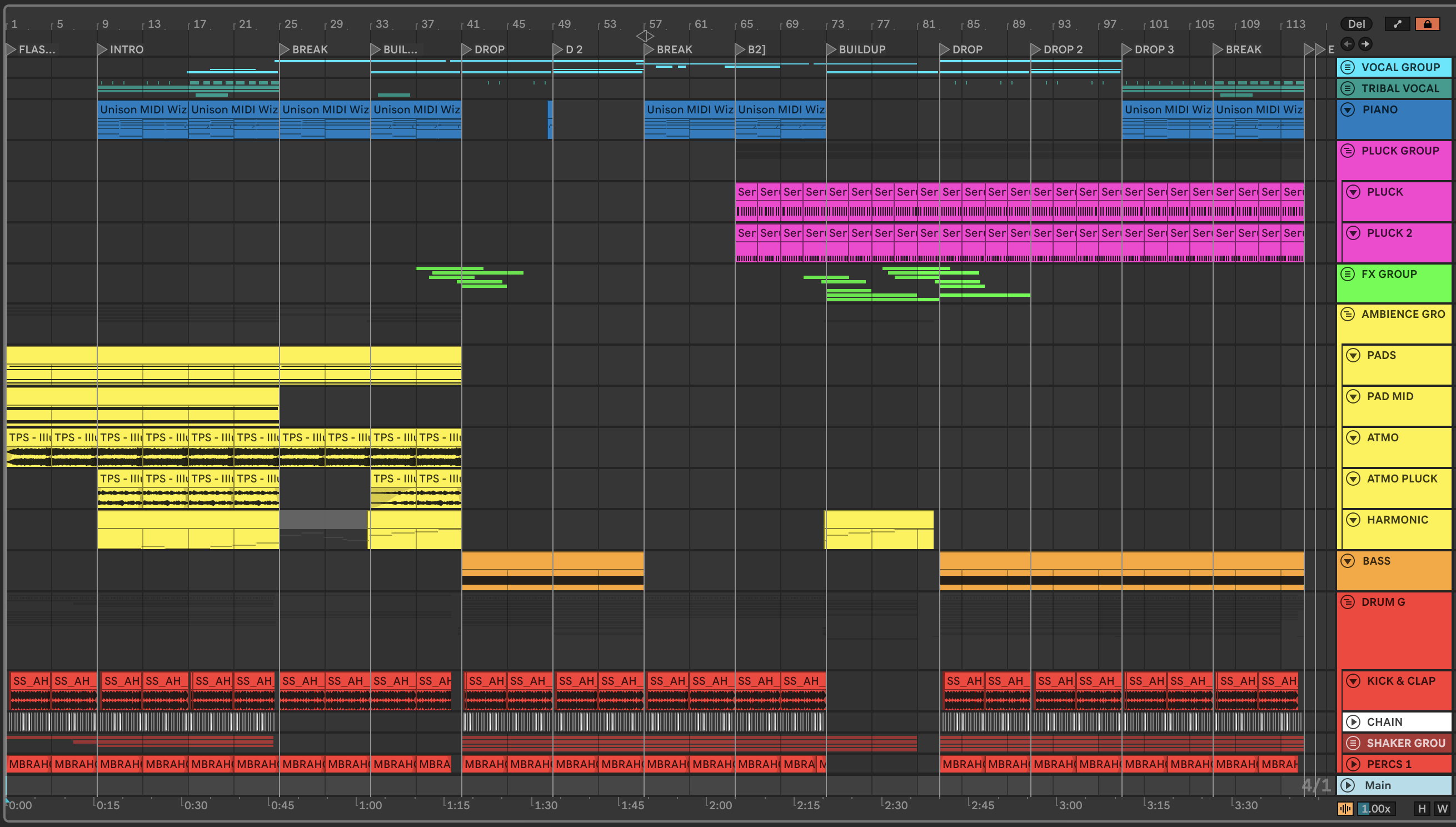Click the SHAKER GROU group fold icon
Image resolution: width=1456 pixels, height=827 pixels.
click(x=1353, y=743)
